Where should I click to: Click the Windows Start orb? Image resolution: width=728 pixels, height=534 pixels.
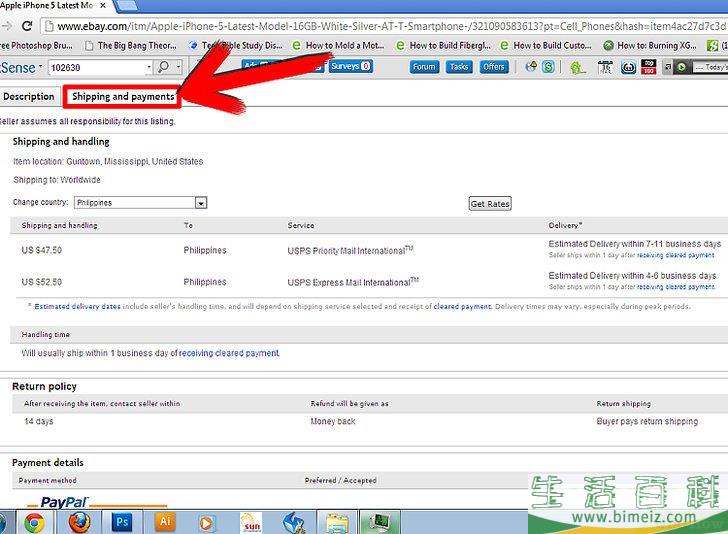tap(2, 522)
